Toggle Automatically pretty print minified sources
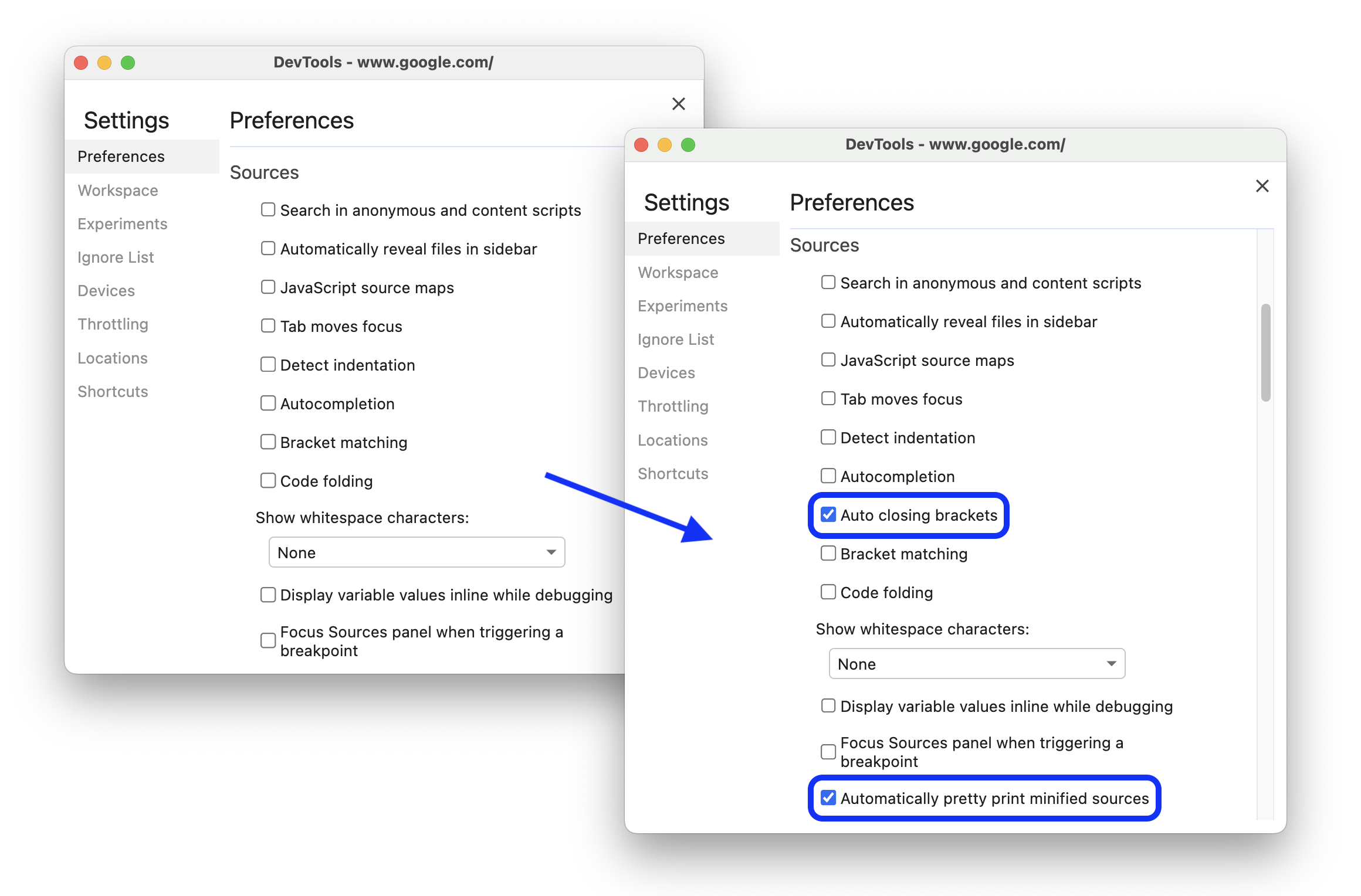 point(829,797)
